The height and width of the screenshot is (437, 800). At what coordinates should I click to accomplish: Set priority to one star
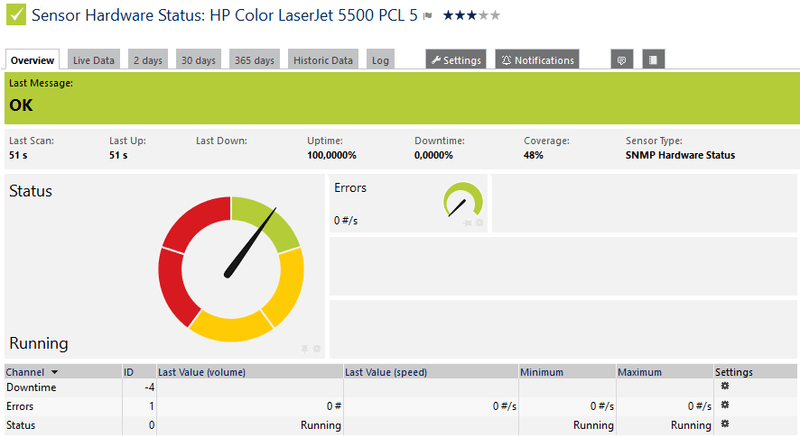click(448, 15)
